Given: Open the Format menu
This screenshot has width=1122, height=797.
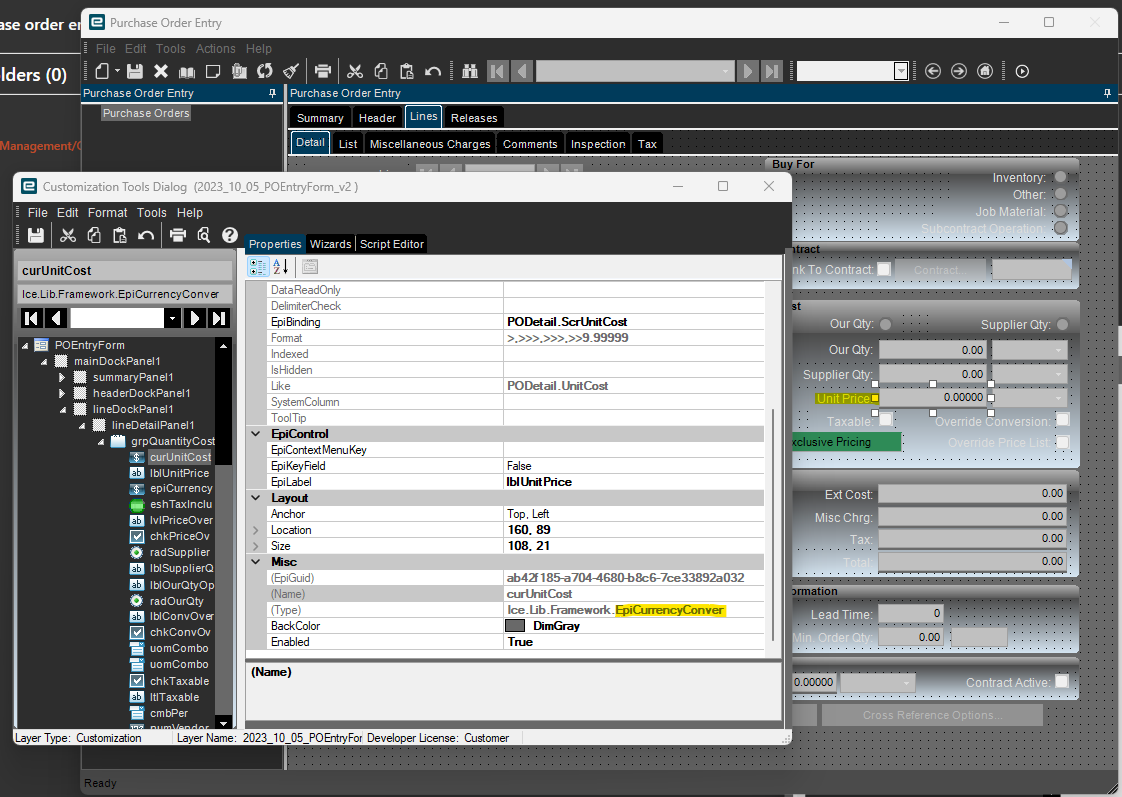Looking at the screenshot, I should (x=107, y=212).
